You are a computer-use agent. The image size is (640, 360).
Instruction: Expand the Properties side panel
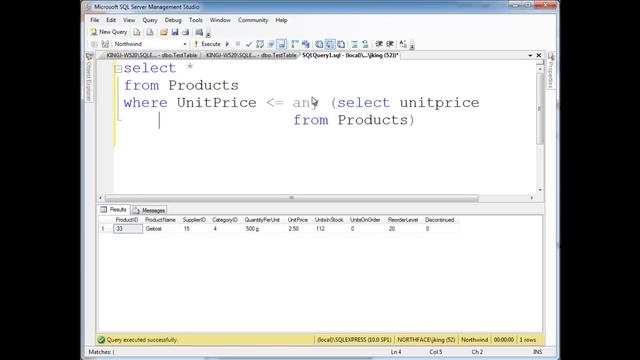[x=551, y=71]
